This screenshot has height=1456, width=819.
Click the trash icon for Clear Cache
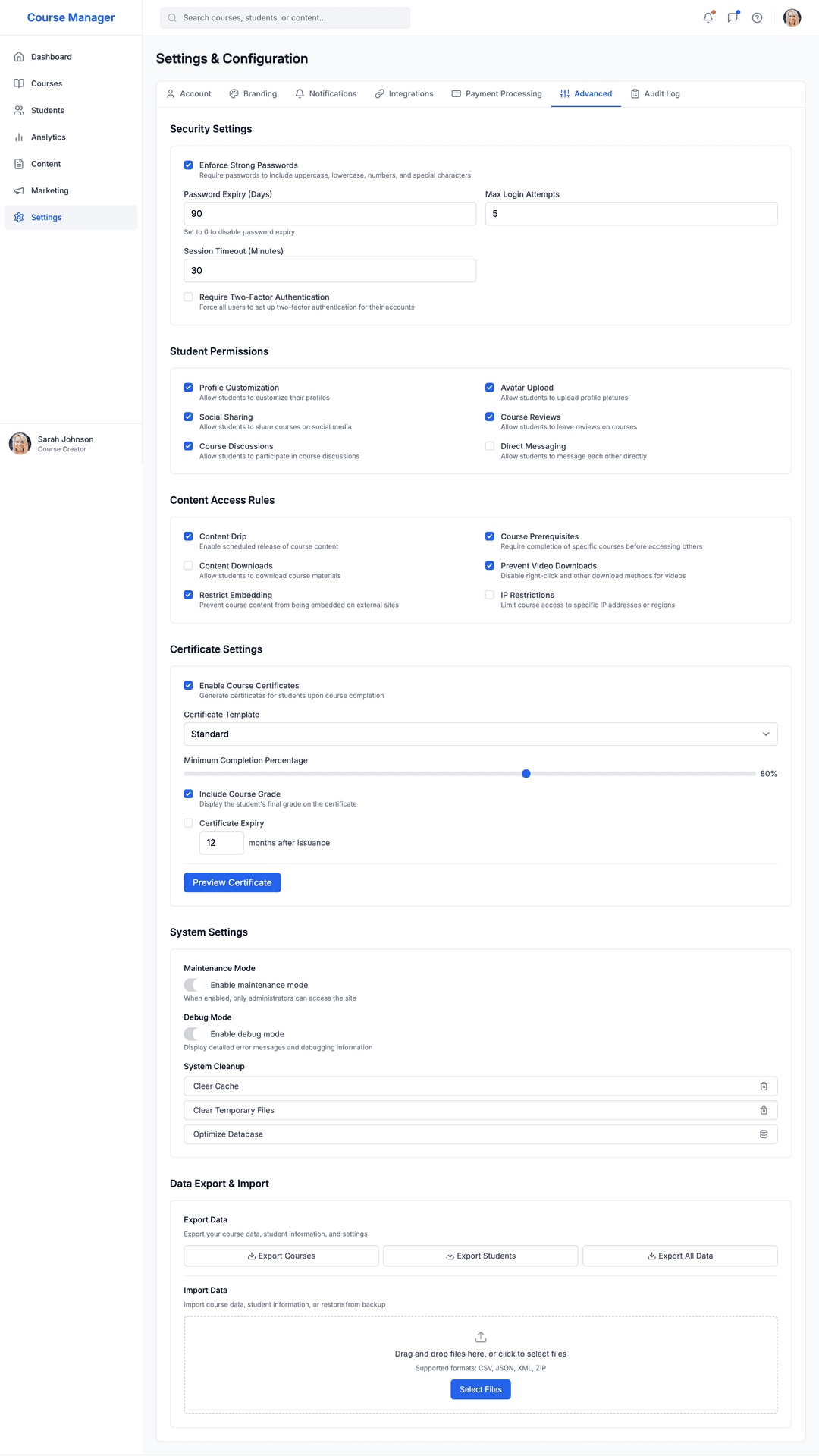[764, 1086]
